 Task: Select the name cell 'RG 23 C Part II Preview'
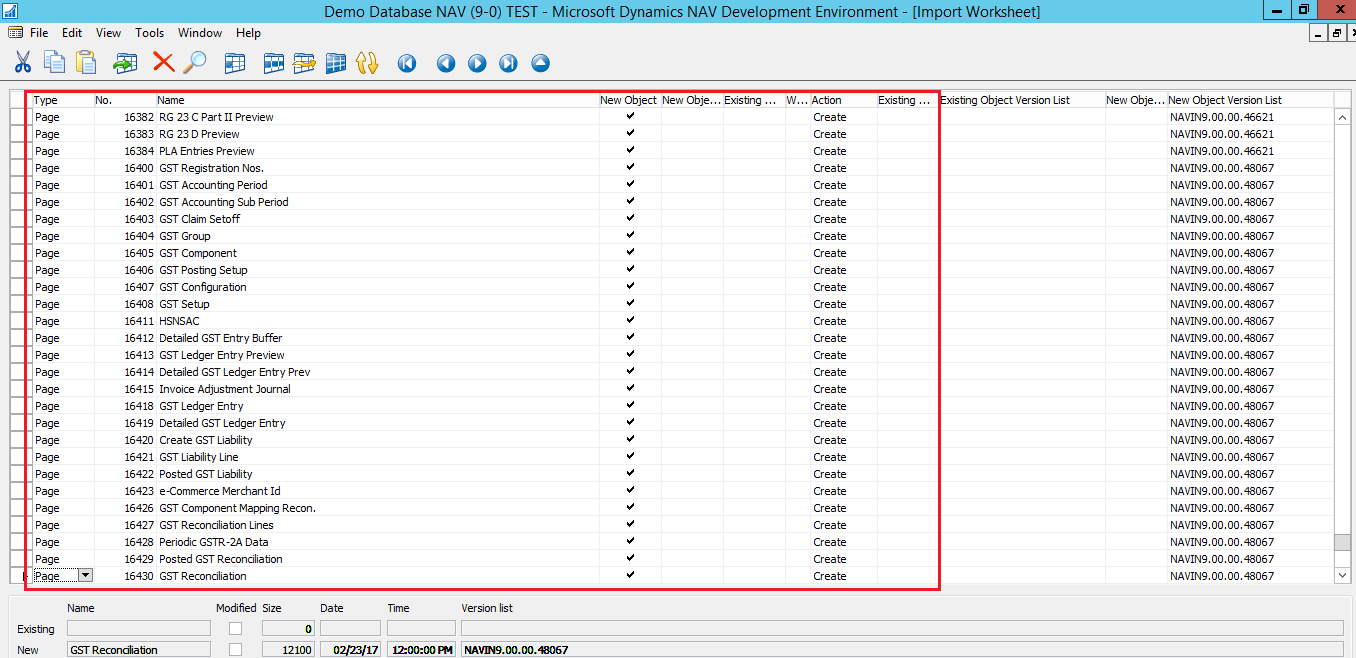click(x=377, y=117)
